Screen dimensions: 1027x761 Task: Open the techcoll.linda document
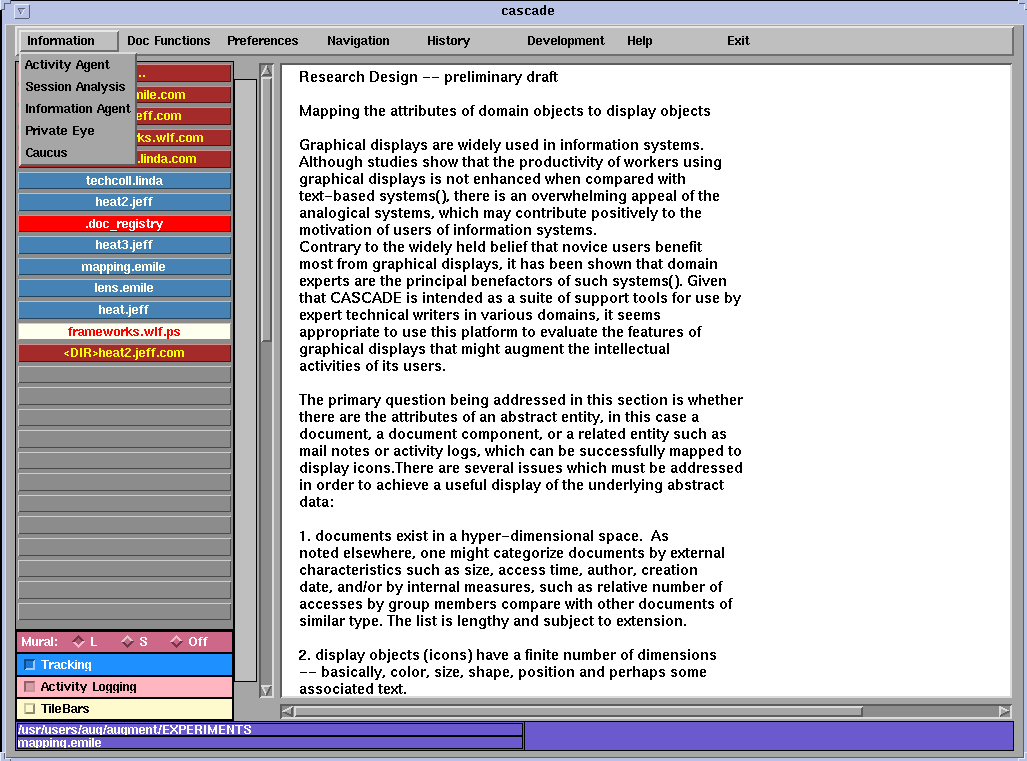(124, 181)
